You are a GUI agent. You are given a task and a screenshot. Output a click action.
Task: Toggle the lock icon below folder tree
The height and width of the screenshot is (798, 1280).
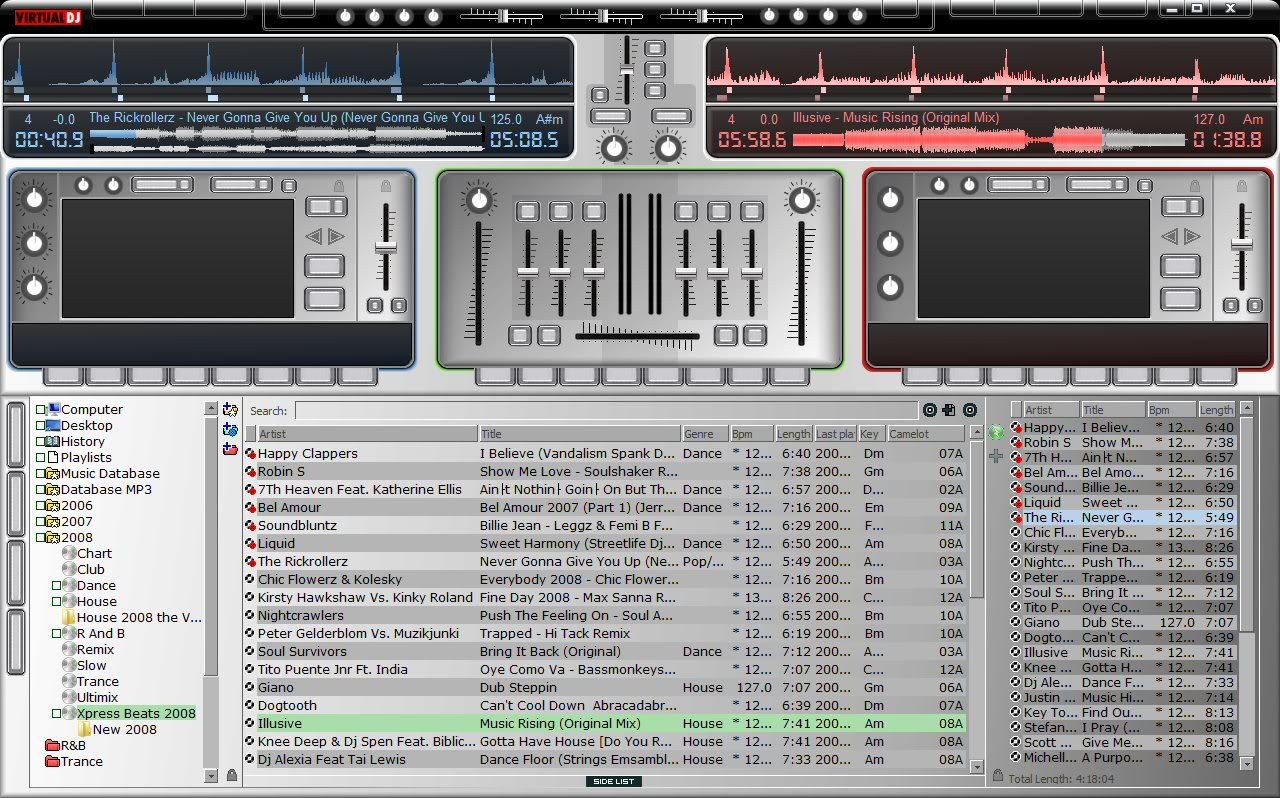232,775
